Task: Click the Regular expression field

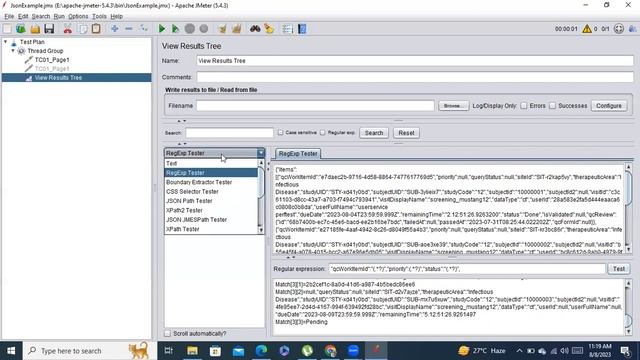Action: 467,269
